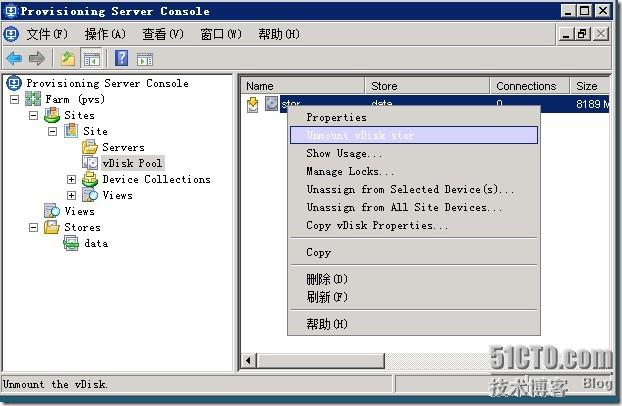
Task: Click the data store icon
Action: tap(71, 243)
